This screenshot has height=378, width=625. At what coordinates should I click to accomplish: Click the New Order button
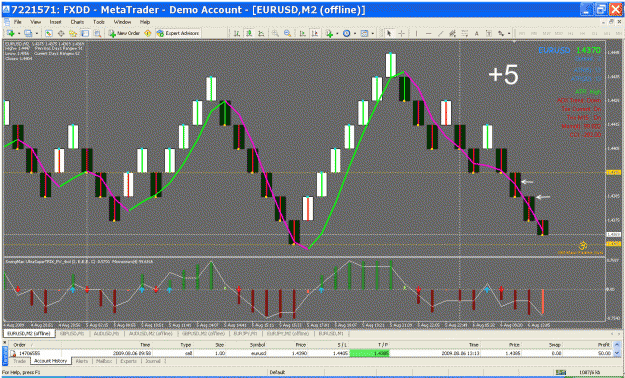[124, 33]
